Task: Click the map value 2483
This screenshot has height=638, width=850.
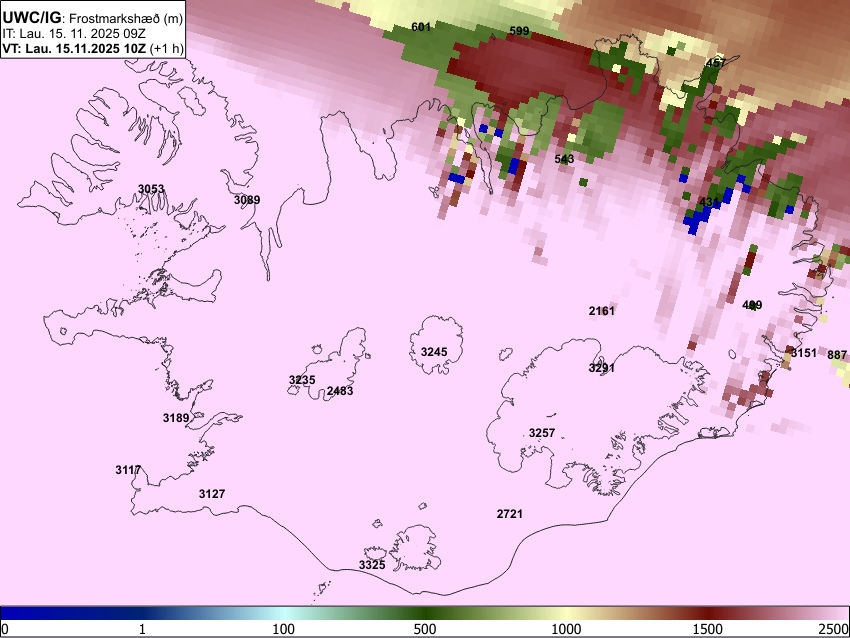Action: click(340, 391)
